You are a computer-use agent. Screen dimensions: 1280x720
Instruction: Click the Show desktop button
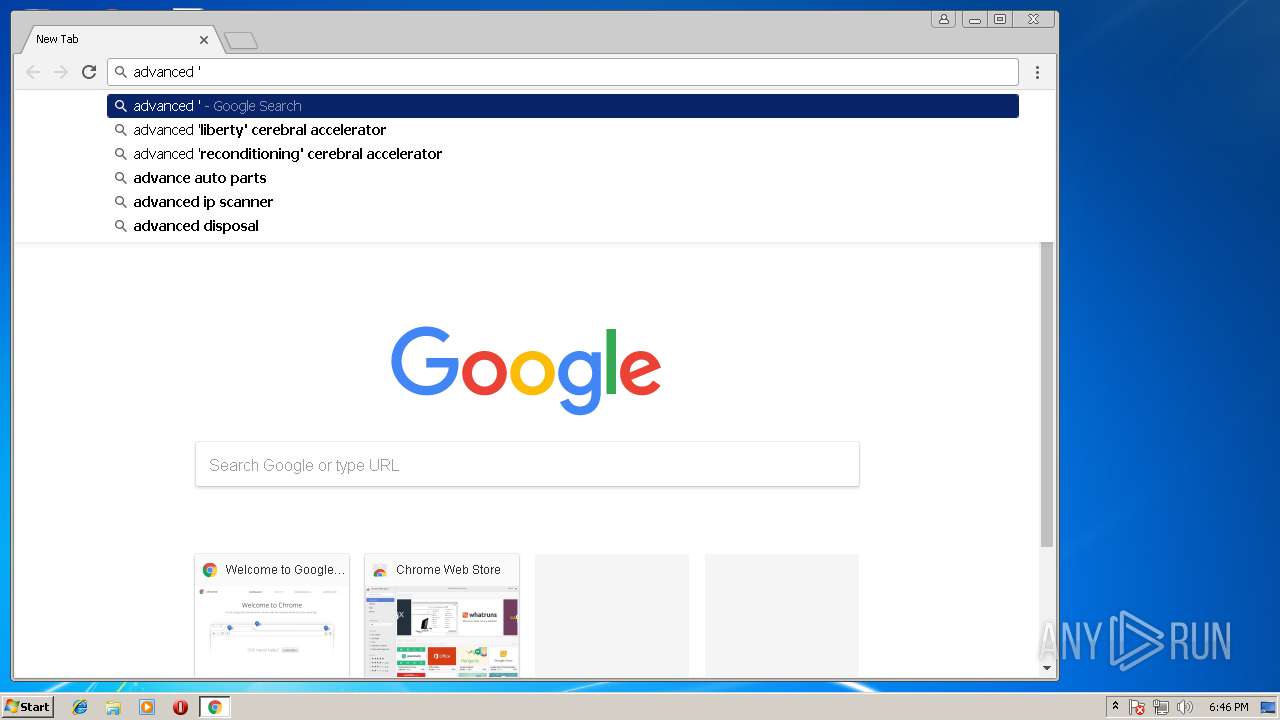click(x=1268, y=708)
